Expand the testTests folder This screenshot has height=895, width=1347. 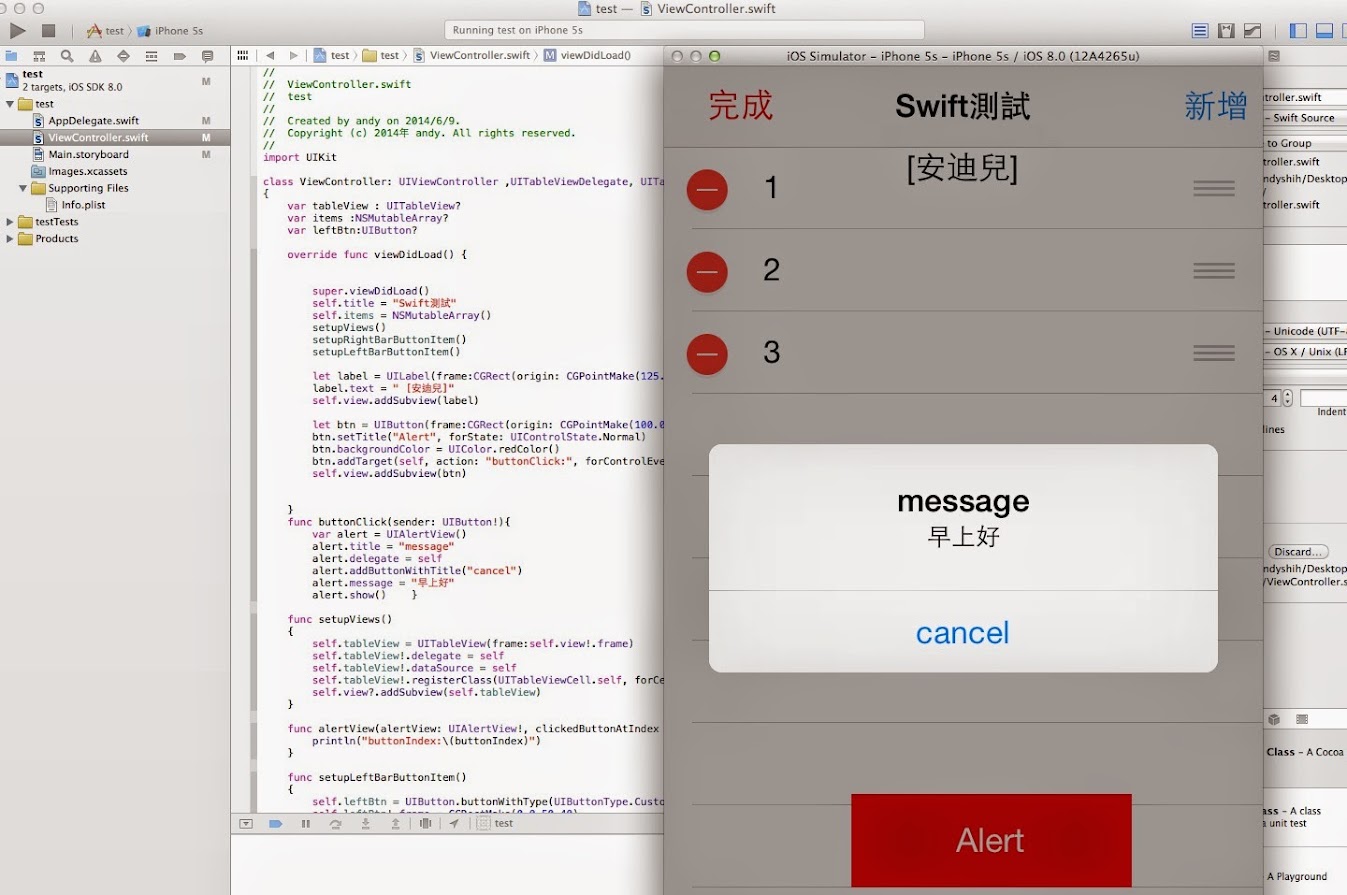click(x=11, y=222)
